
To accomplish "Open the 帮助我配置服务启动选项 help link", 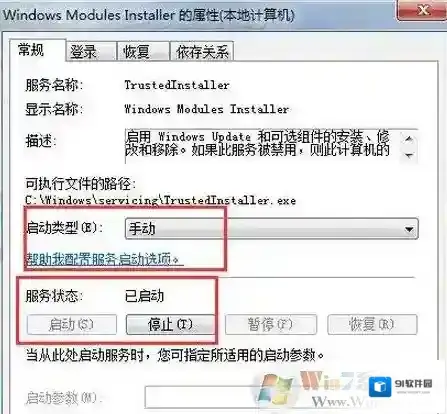I will point(105,259).
